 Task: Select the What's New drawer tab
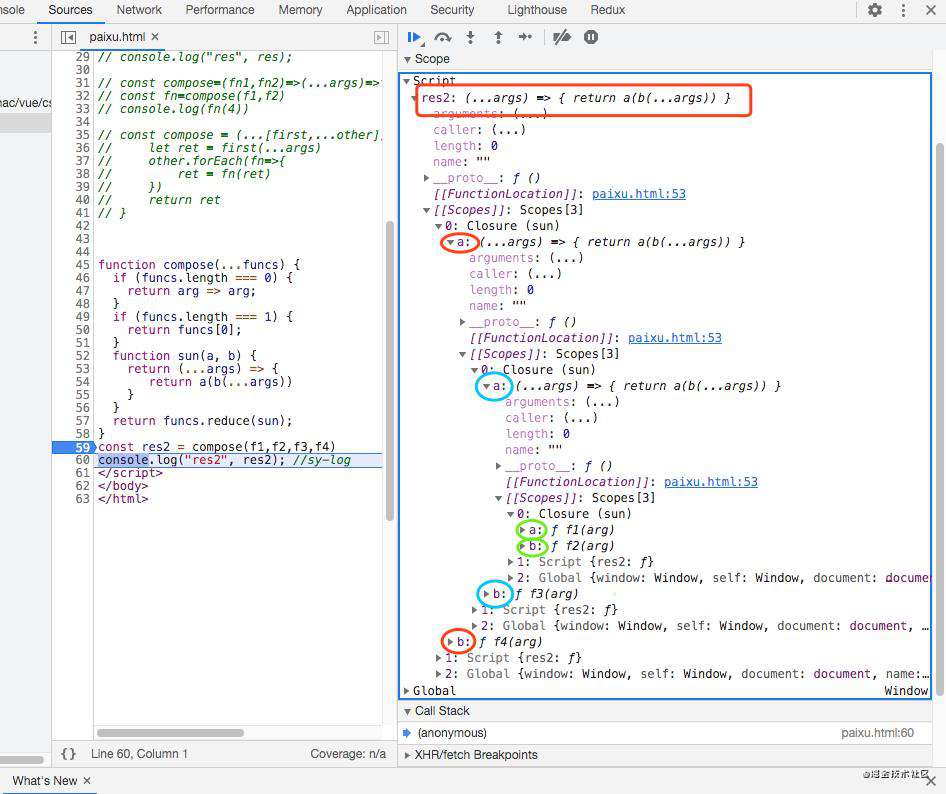pyautogui.click(x=45, y=781)
